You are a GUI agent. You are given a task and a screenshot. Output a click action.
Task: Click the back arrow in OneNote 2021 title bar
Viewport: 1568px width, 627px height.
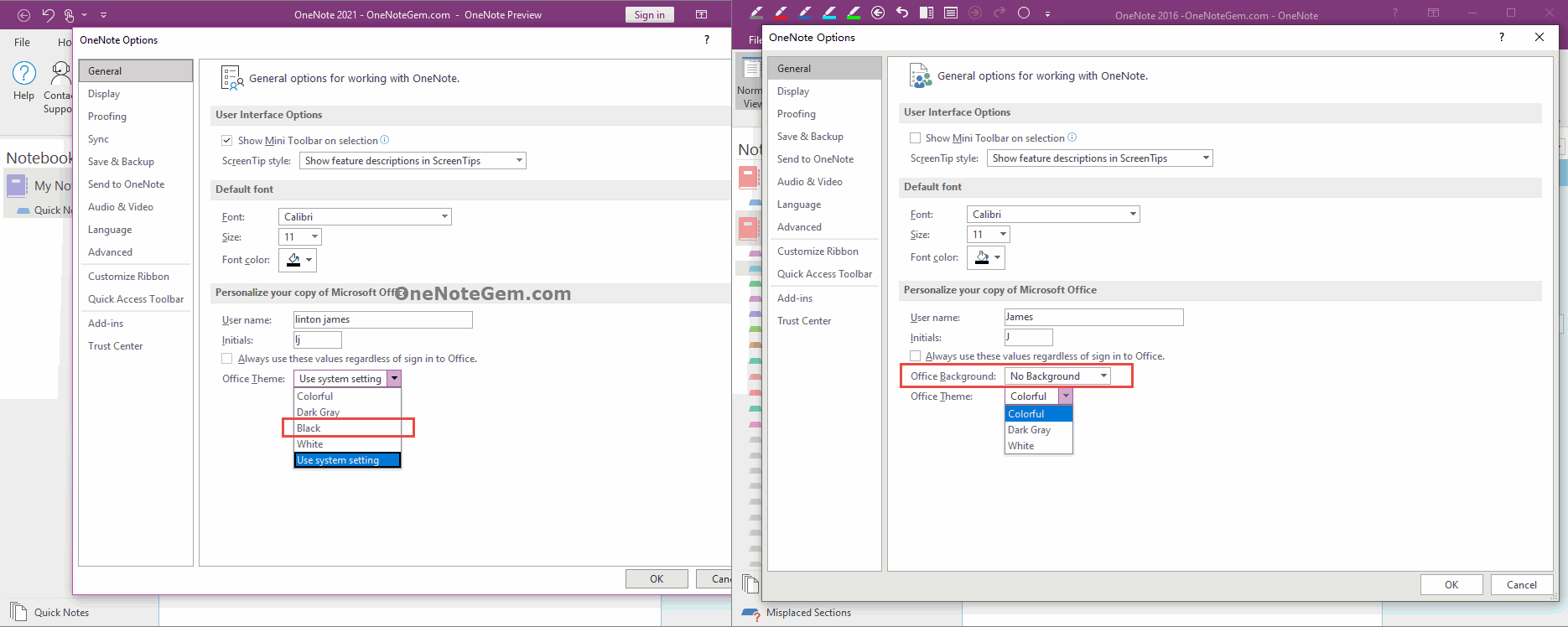pyautogui.click(x=24, y=15)
